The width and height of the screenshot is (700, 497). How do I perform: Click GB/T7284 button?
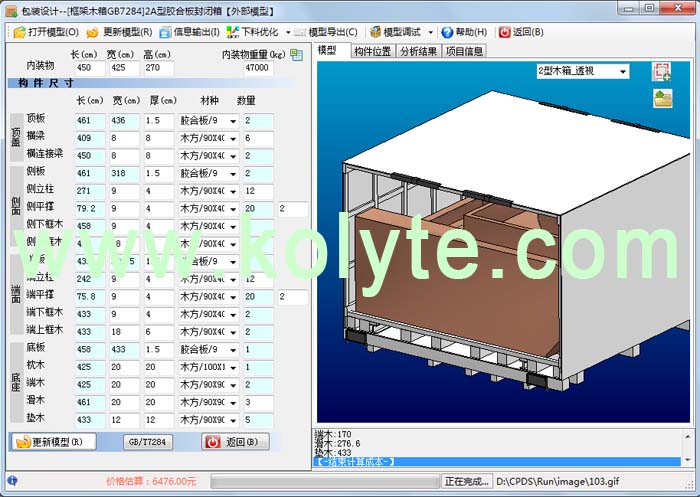click(x=148, y=442)
